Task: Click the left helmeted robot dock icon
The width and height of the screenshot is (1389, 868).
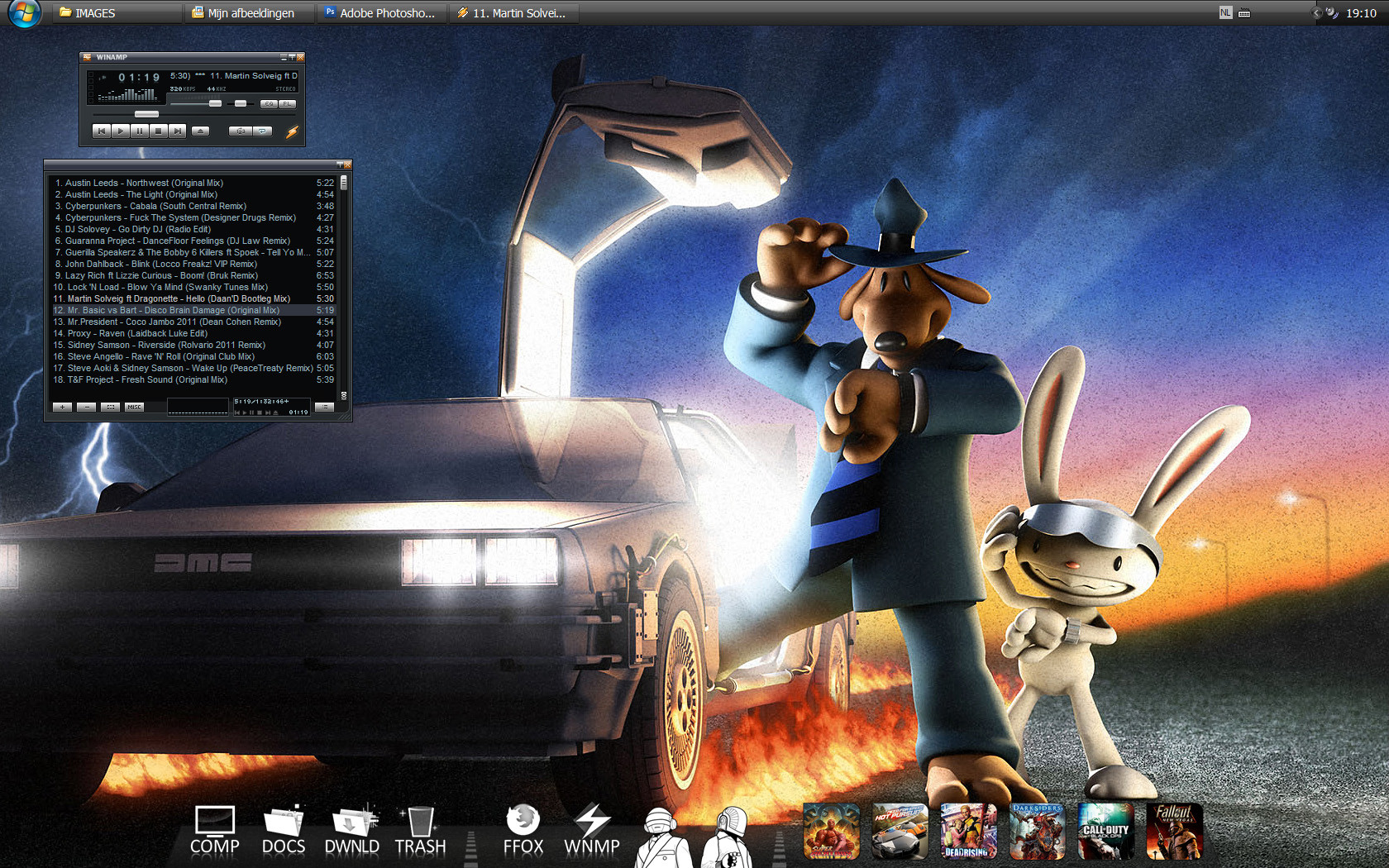Action: (663, 837)
